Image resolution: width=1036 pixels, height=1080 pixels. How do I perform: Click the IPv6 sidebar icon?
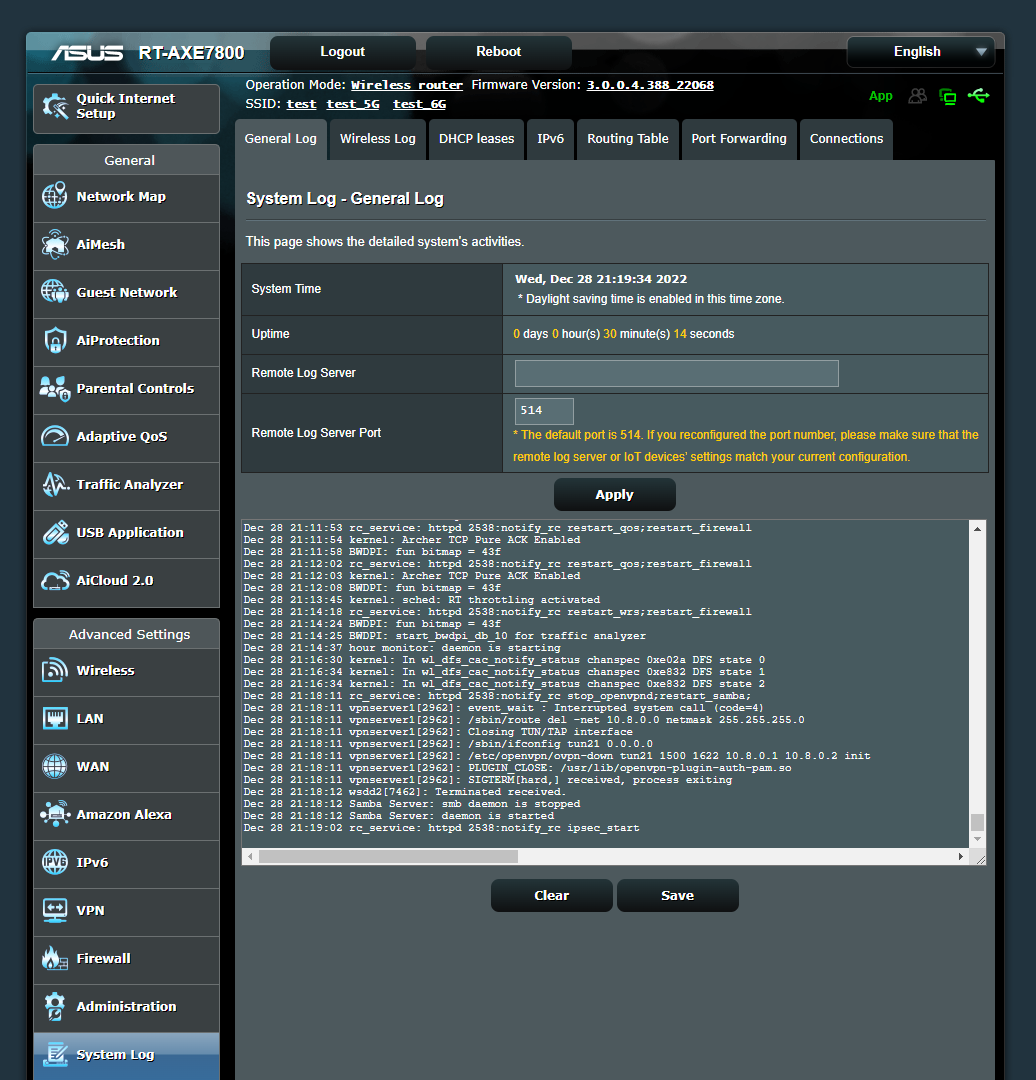[54, 862]
